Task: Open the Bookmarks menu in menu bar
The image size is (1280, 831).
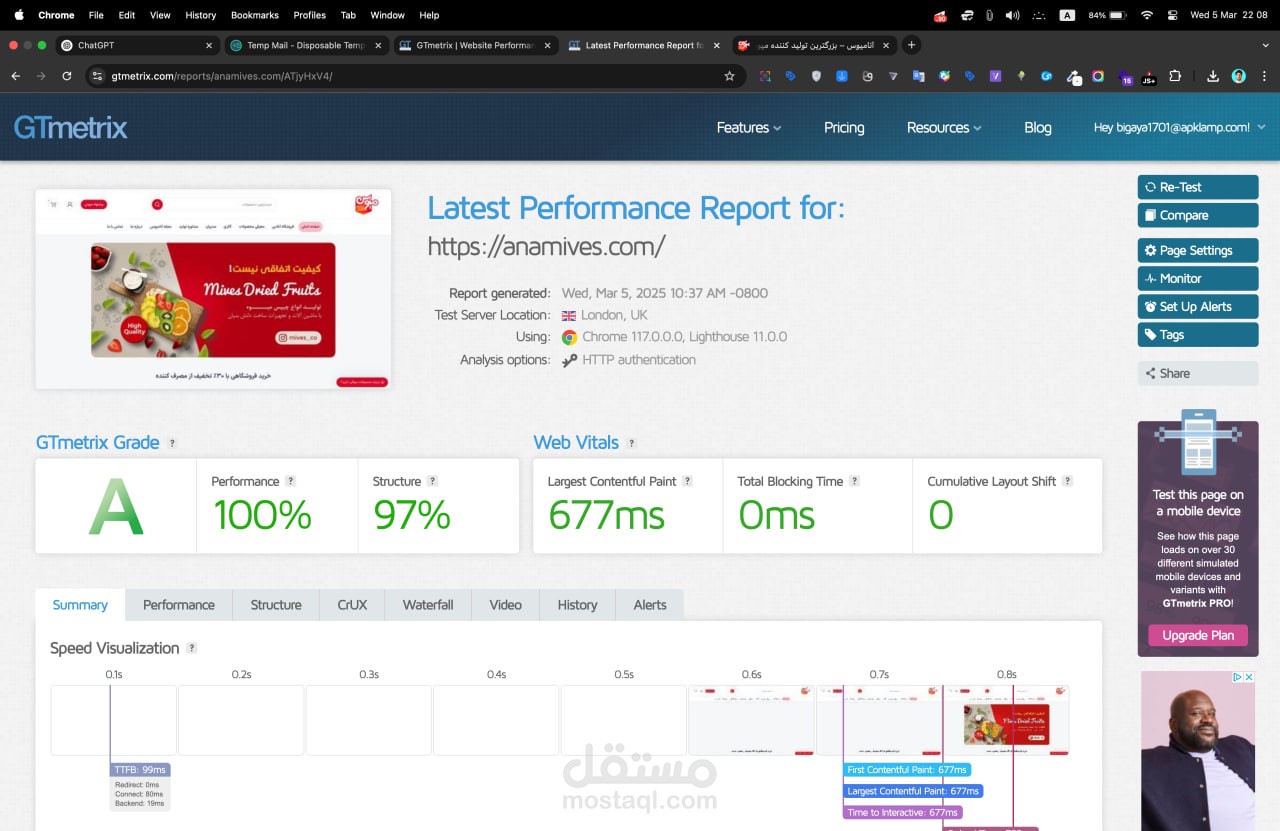Action: (255, 15)
